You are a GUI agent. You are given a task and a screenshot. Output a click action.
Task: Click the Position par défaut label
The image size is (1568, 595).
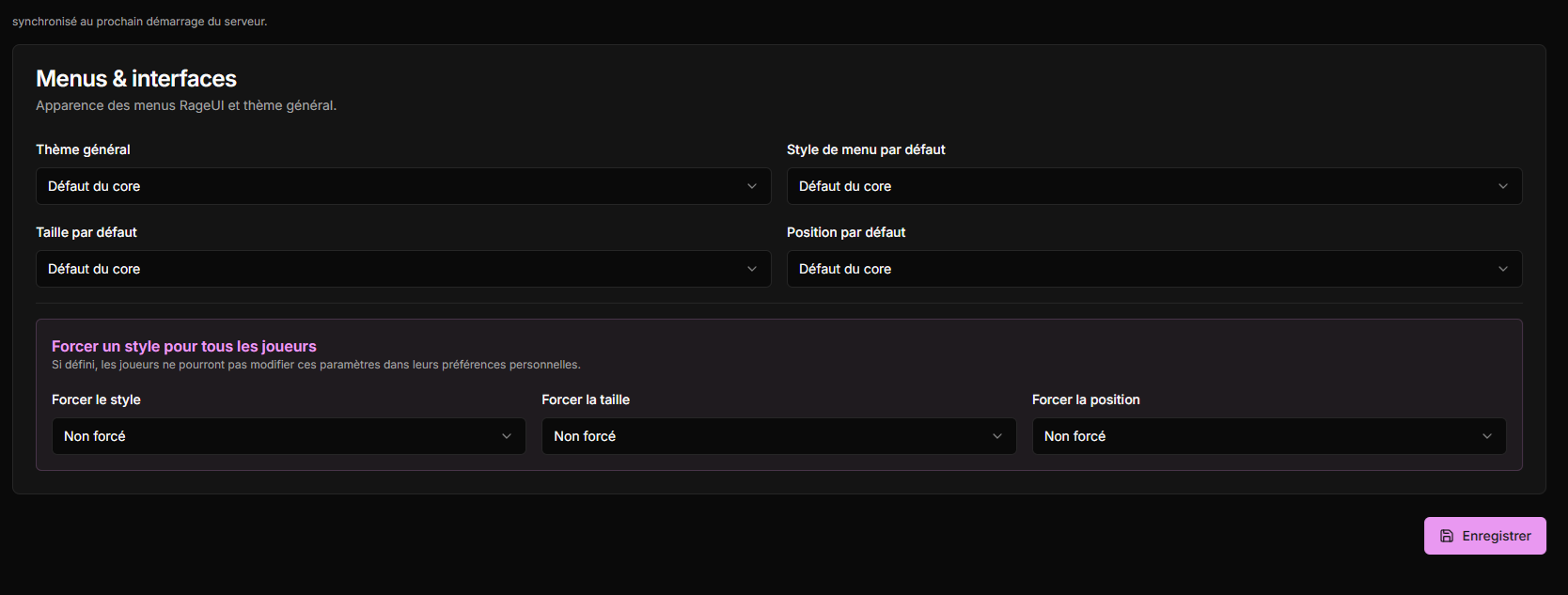pos(846,232)
